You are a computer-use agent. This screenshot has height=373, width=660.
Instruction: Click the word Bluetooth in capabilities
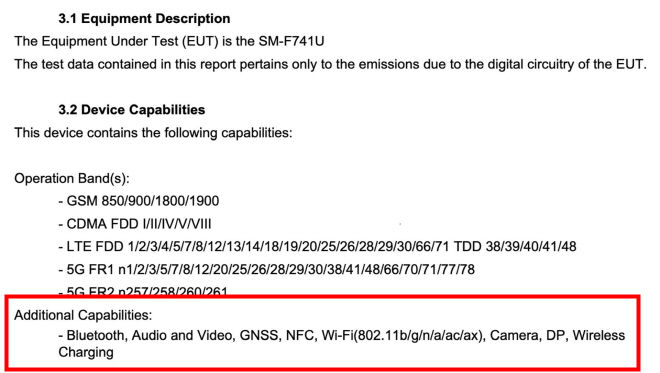[x=96, y=336]
